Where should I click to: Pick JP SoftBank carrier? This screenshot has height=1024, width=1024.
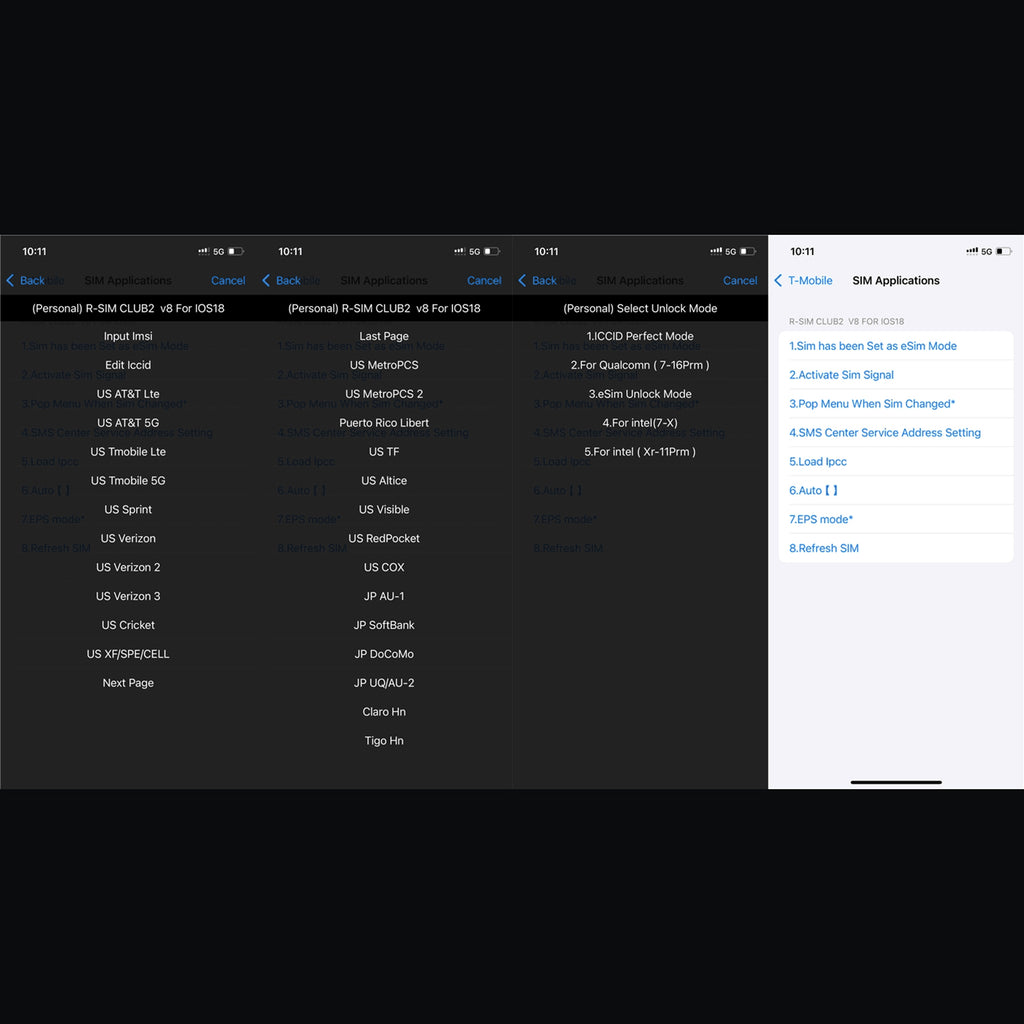(384, 625)
